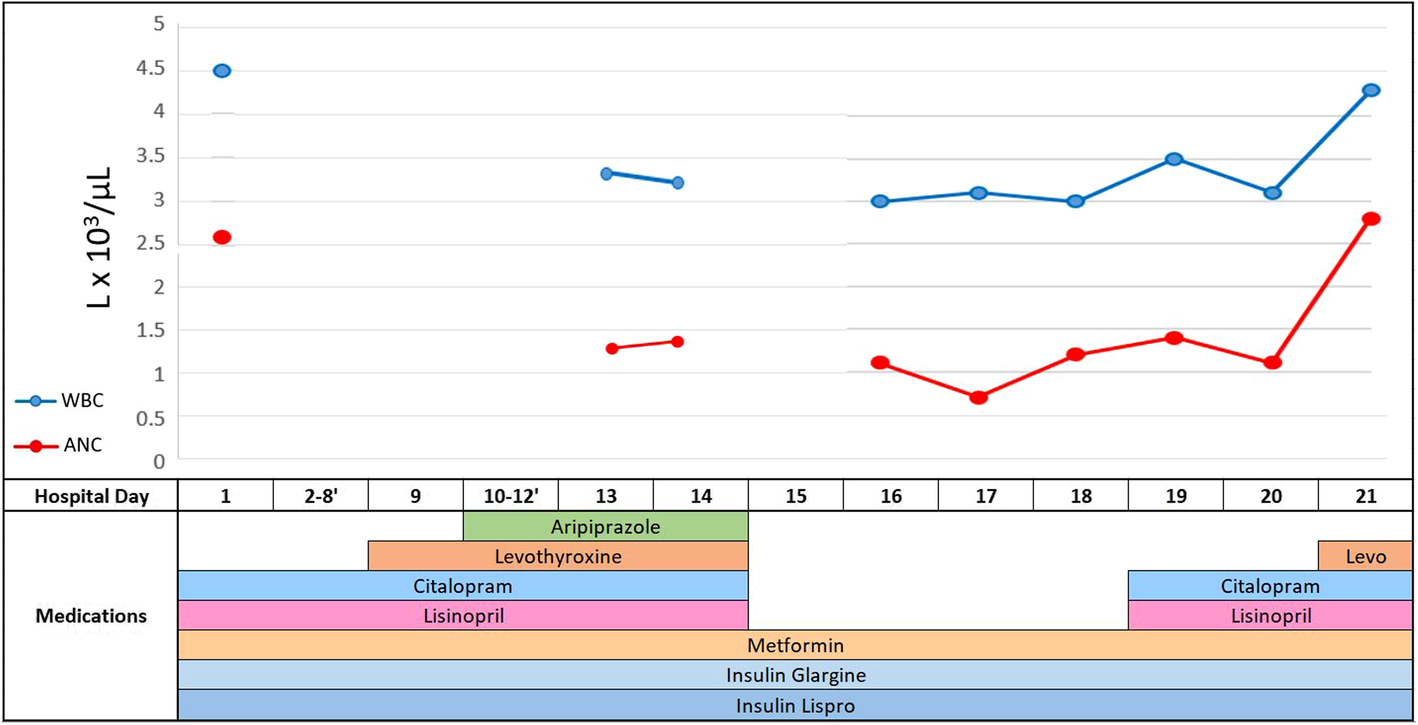Select the ANC marker for day 18
1418x725 pixels.
(x=1076, y=354)
